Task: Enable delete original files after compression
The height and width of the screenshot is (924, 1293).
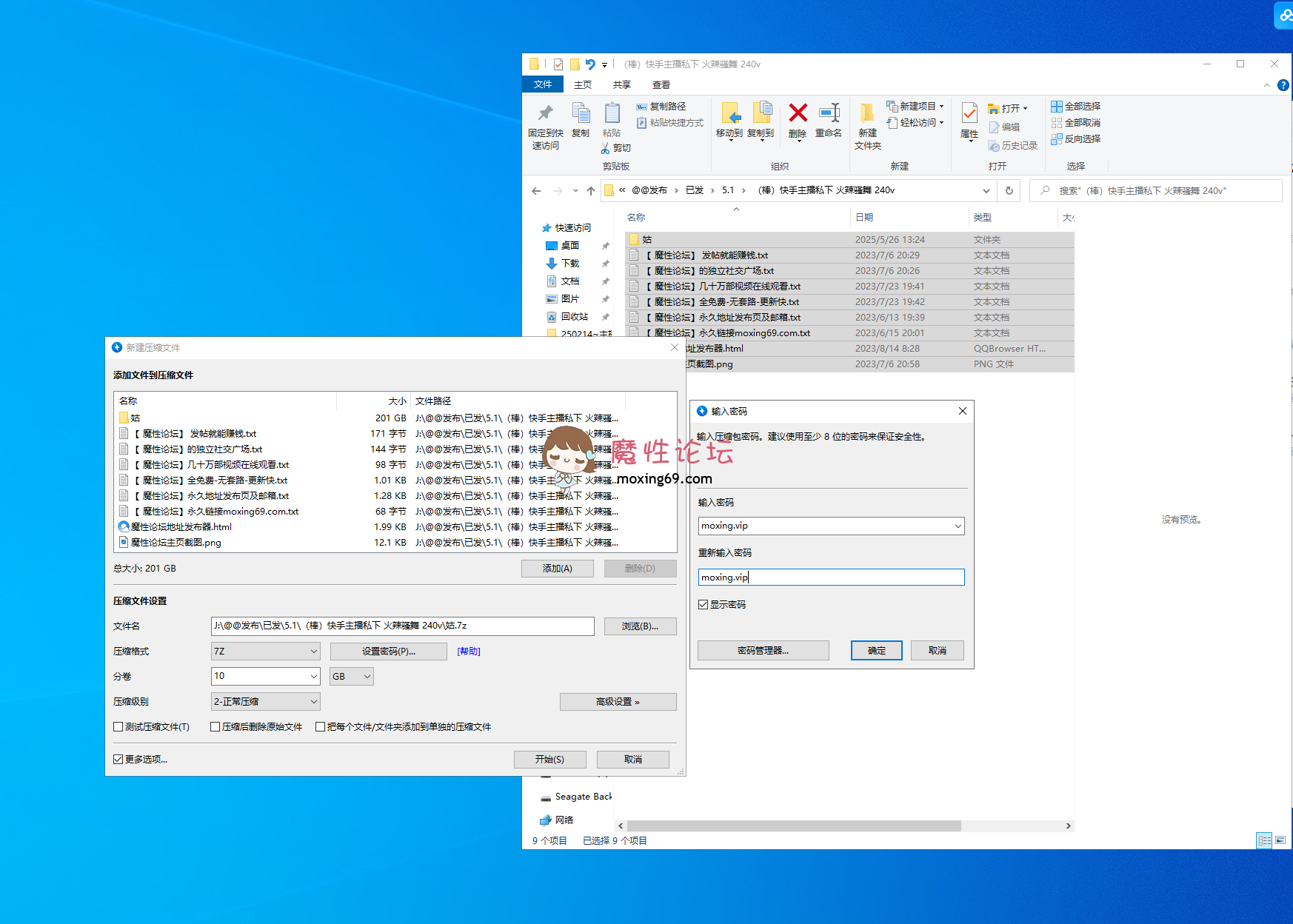Action: coord(215,727)
